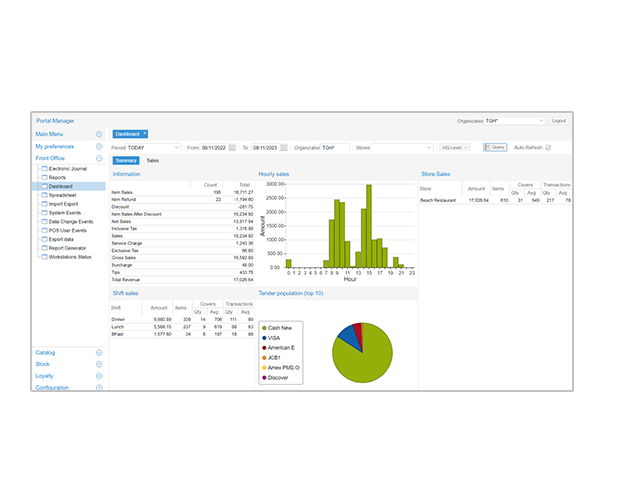Click the BFast shift row
Viewport: 629px width, 503px height.
[x=182, y=334]
